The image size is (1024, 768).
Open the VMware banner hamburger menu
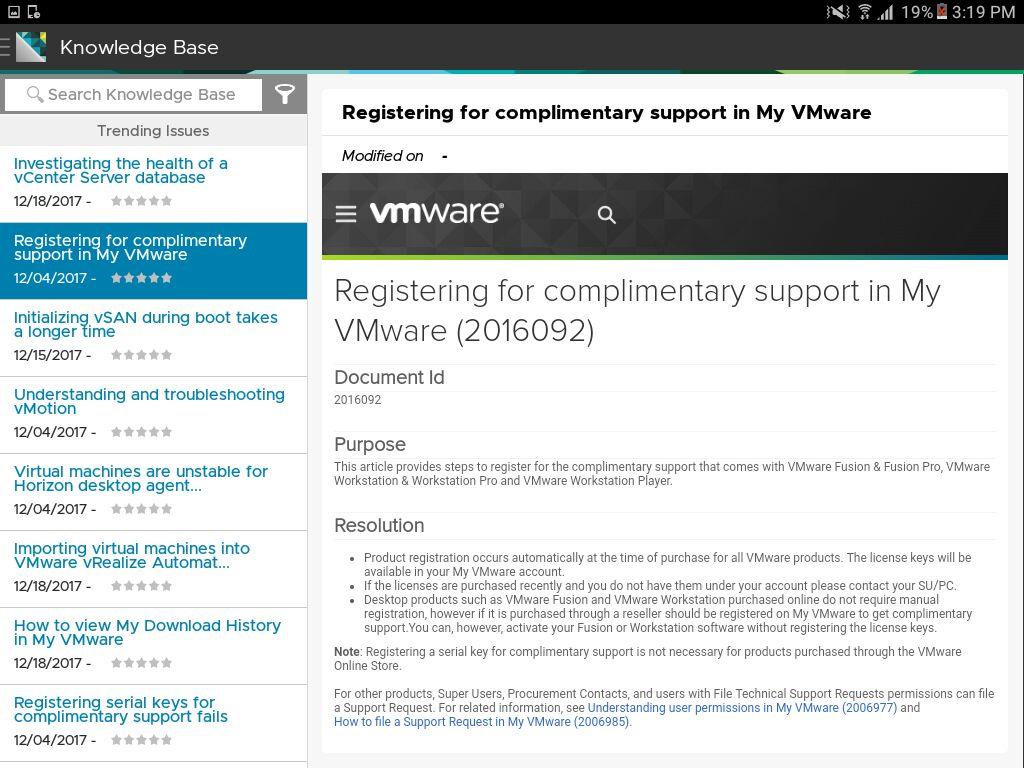[346, 214]
